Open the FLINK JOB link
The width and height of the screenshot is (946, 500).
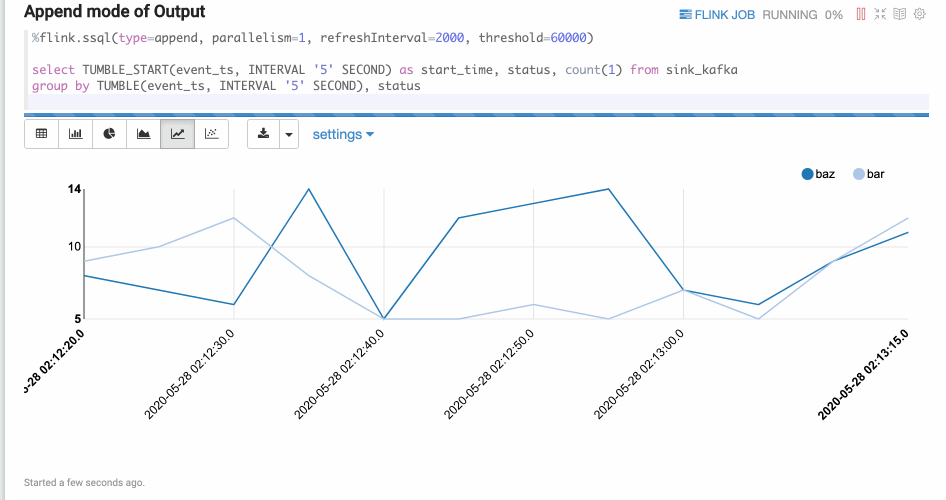[x=716, y=15]
